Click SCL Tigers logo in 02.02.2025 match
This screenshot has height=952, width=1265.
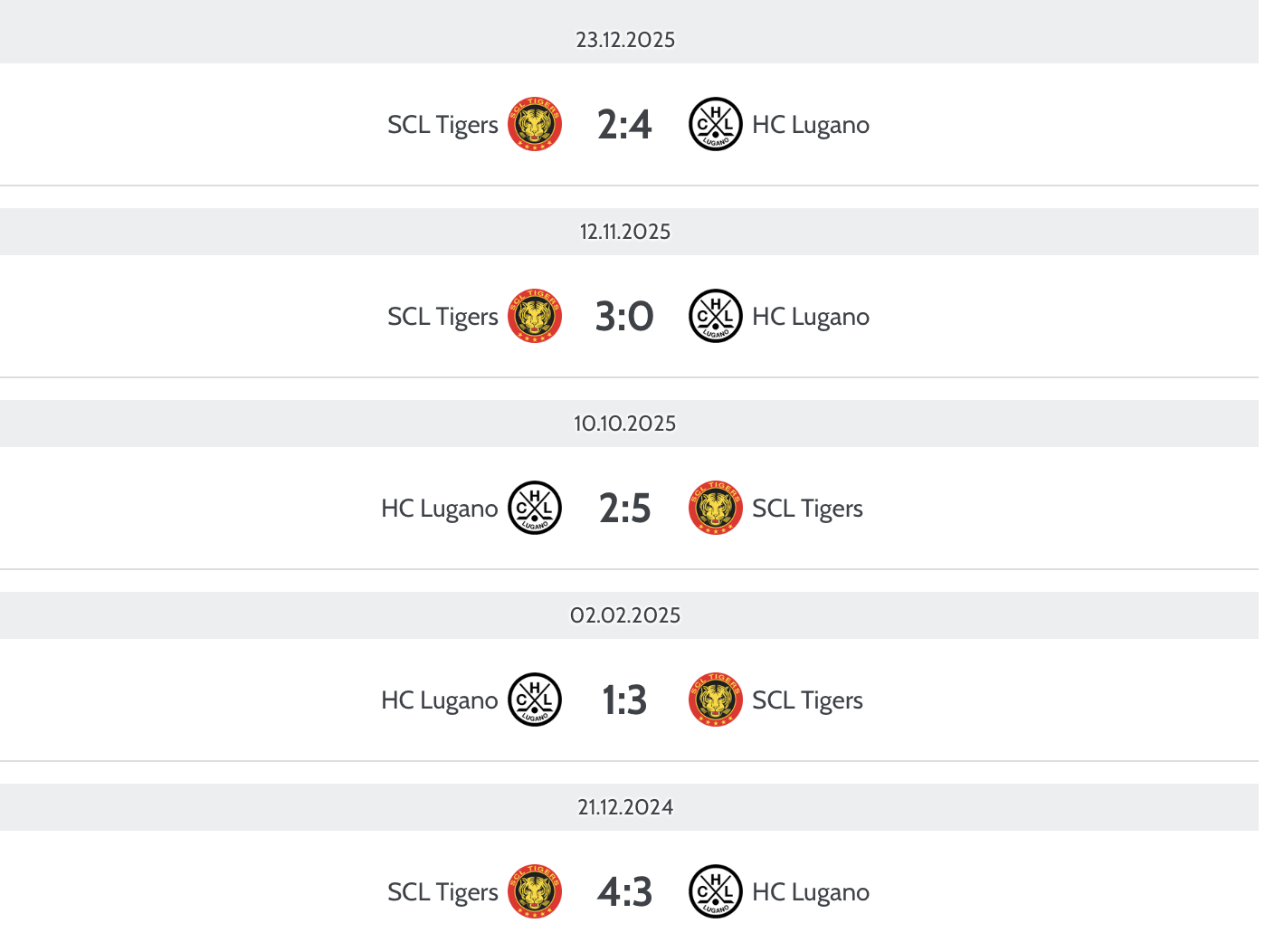coord(716,700)
